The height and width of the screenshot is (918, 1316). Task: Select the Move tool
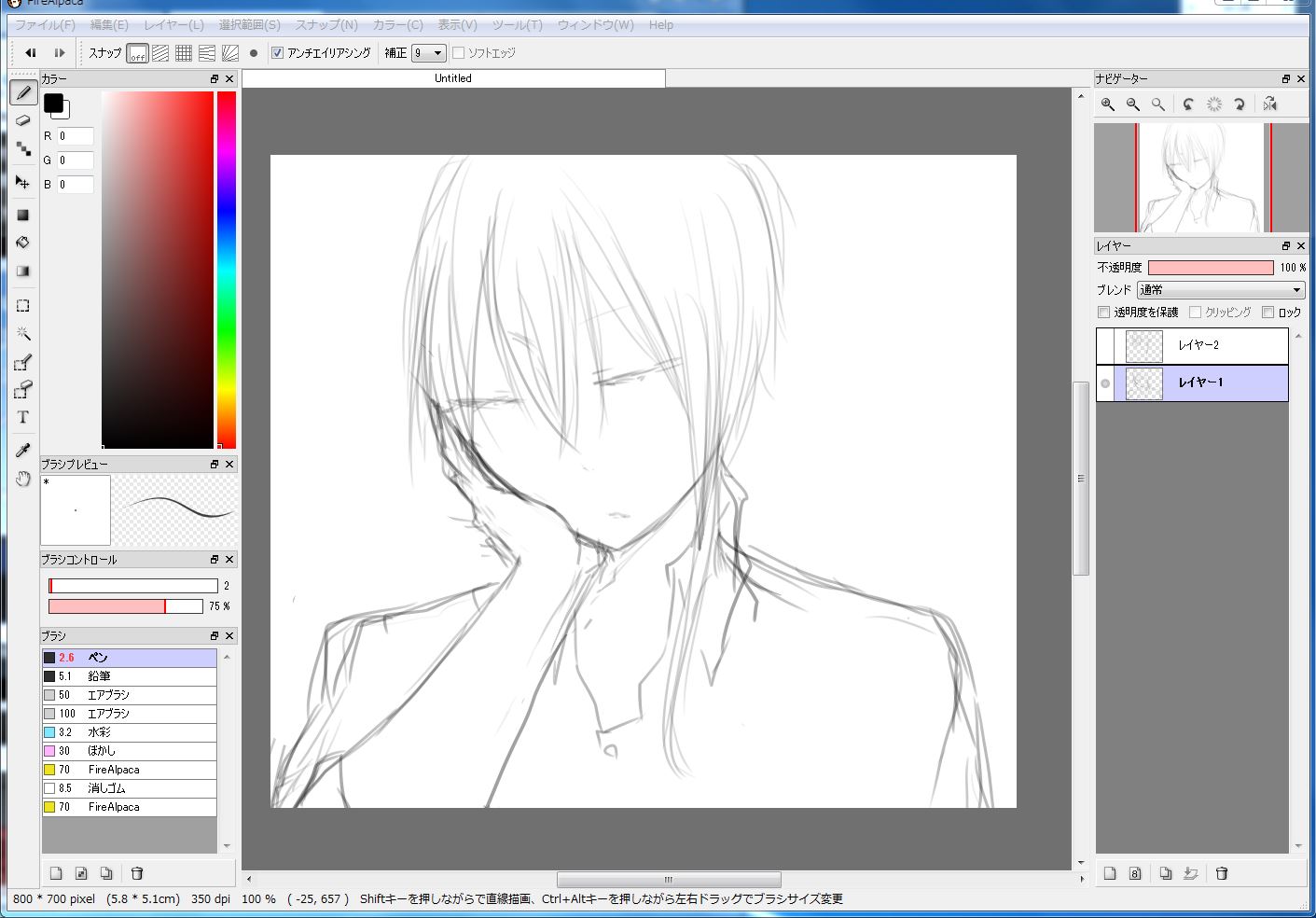click(x=23, y=182)
